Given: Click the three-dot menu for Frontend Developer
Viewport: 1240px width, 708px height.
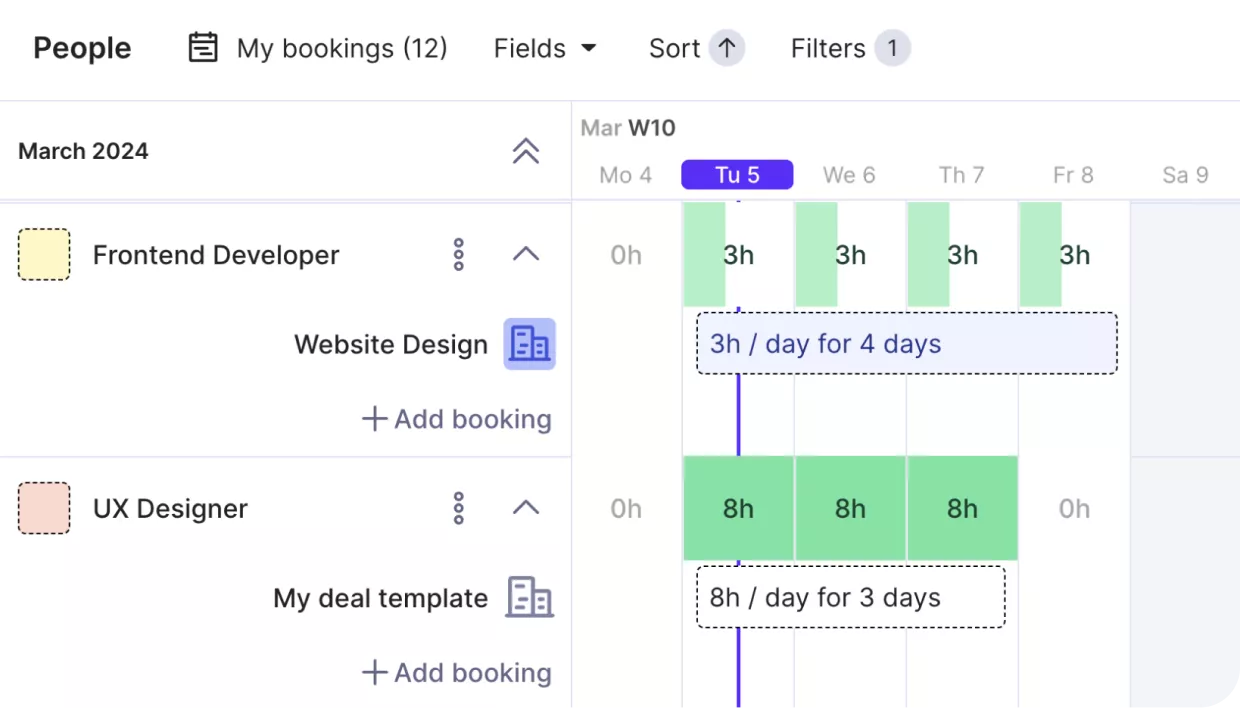Looking at the screenshot, I should pyautogui.click(x=459, y=255).
